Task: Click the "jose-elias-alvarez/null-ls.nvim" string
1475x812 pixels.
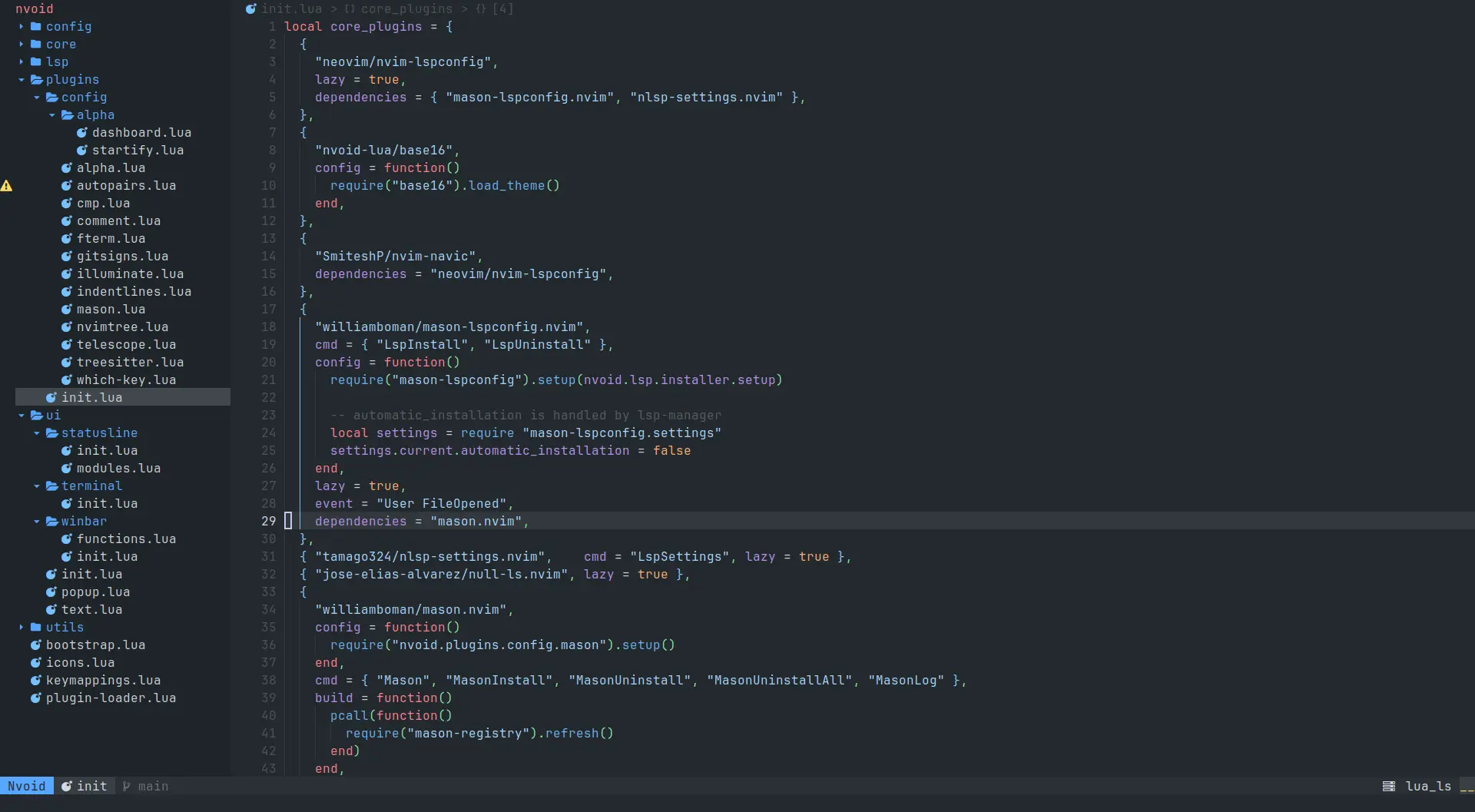Action: [x=442, y=575]
